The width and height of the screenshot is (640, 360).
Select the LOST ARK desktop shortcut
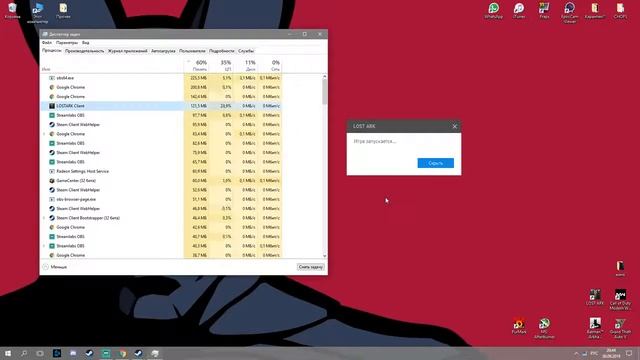(x=595, y=297)
